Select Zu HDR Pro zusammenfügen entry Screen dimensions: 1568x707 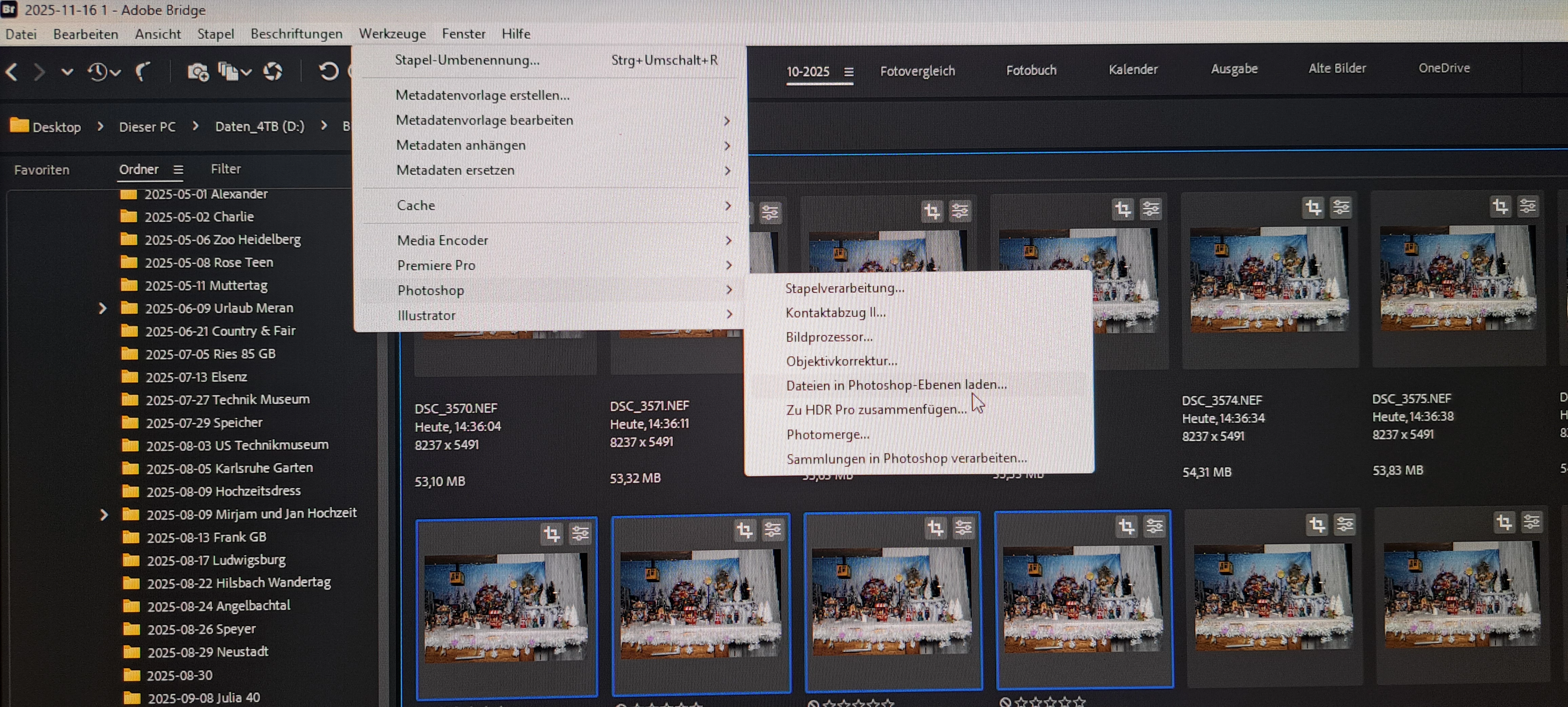coord(876,410)
